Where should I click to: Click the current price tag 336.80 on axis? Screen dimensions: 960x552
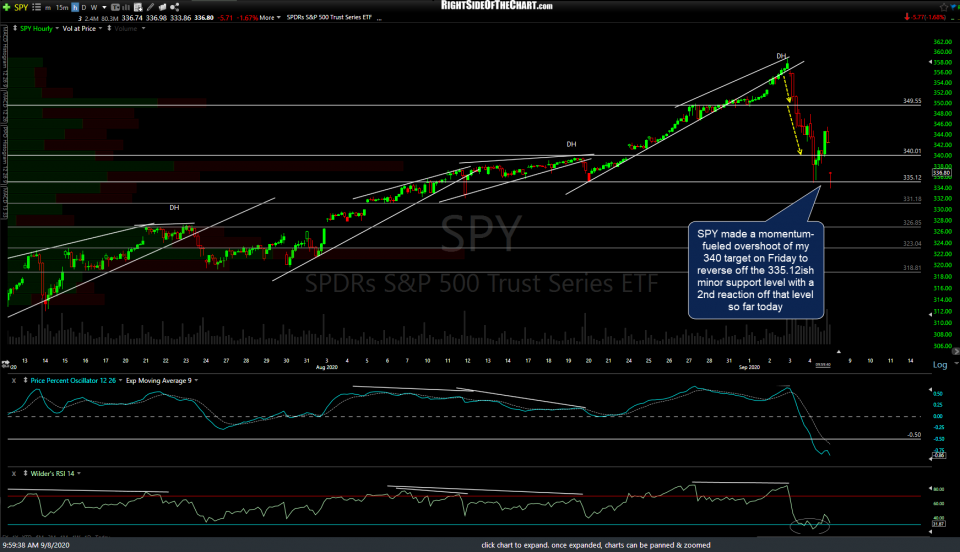pyautogui.click(x=941, y=174)
